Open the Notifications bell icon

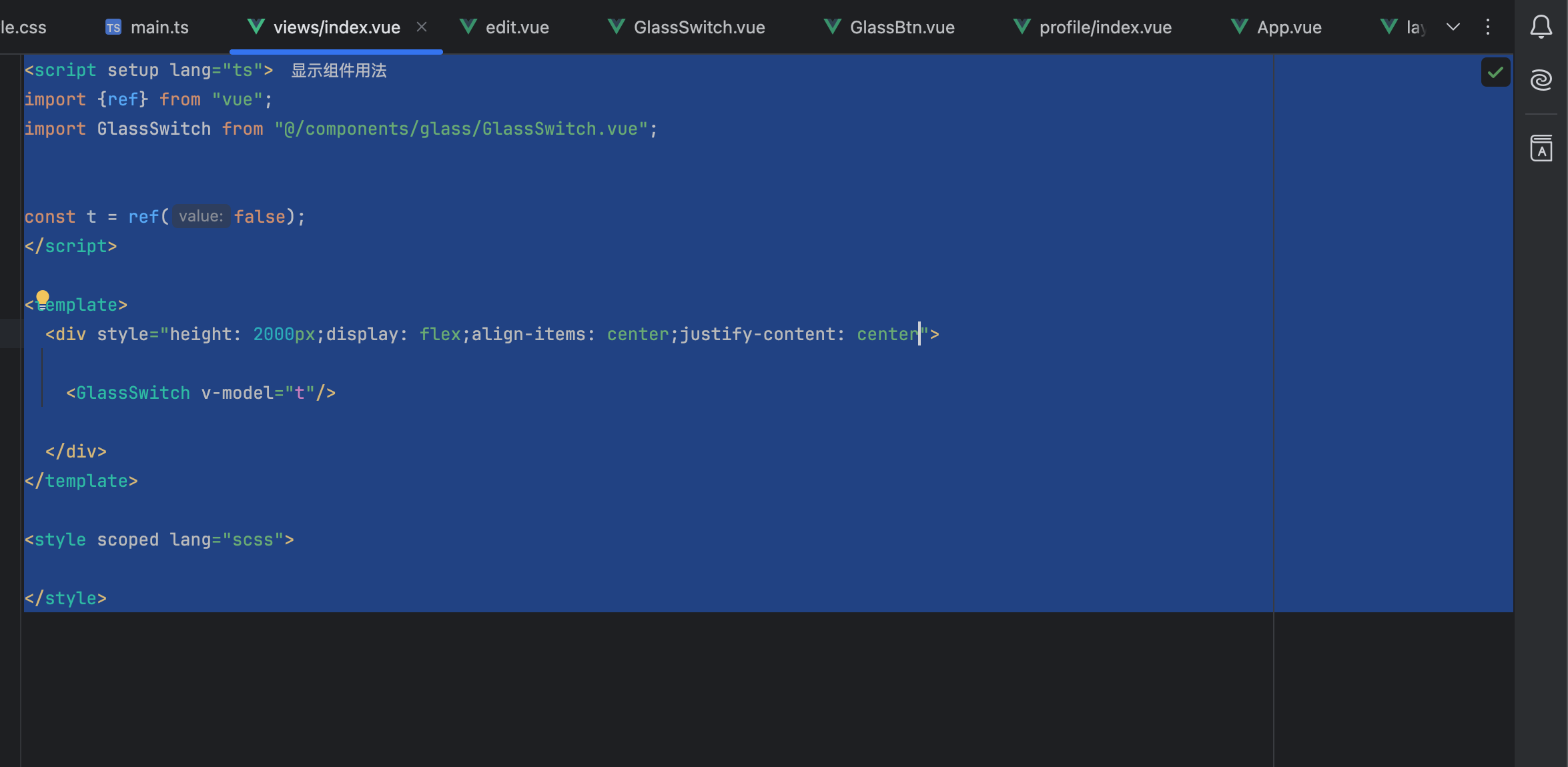(1541, 27)
